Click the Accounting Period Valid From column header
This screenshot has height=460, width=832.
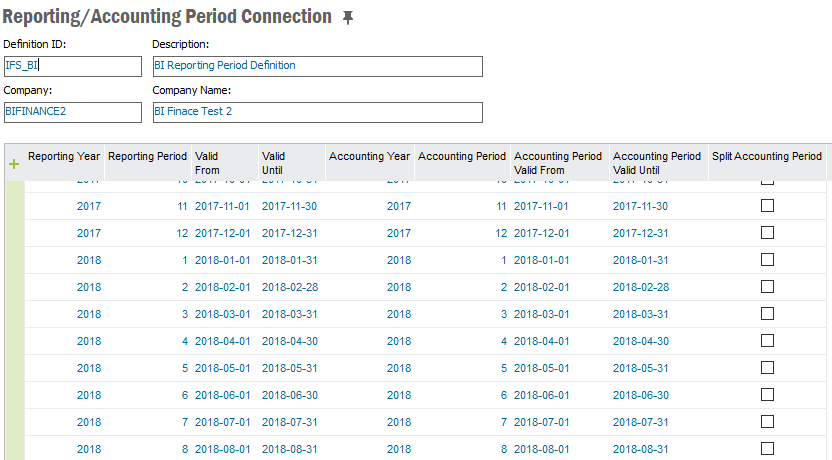tap(558, 163)
